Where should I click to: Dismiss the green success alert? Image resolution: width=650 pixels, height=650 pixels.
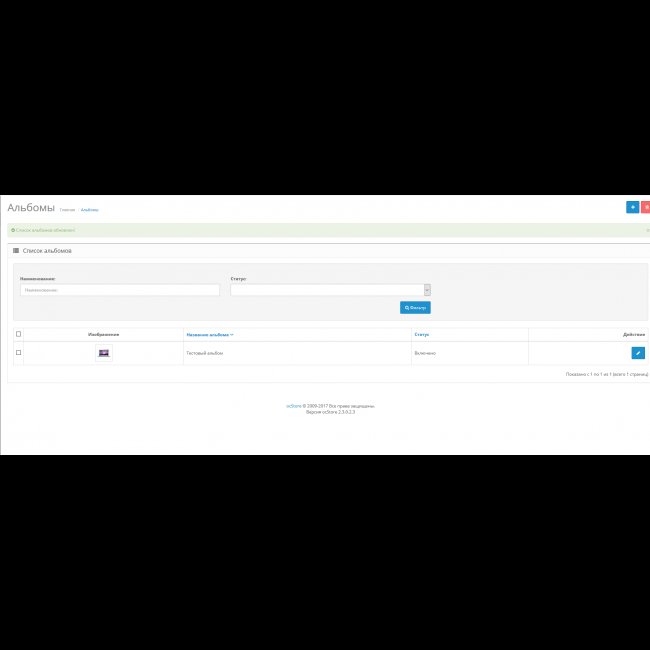(647, 230)
